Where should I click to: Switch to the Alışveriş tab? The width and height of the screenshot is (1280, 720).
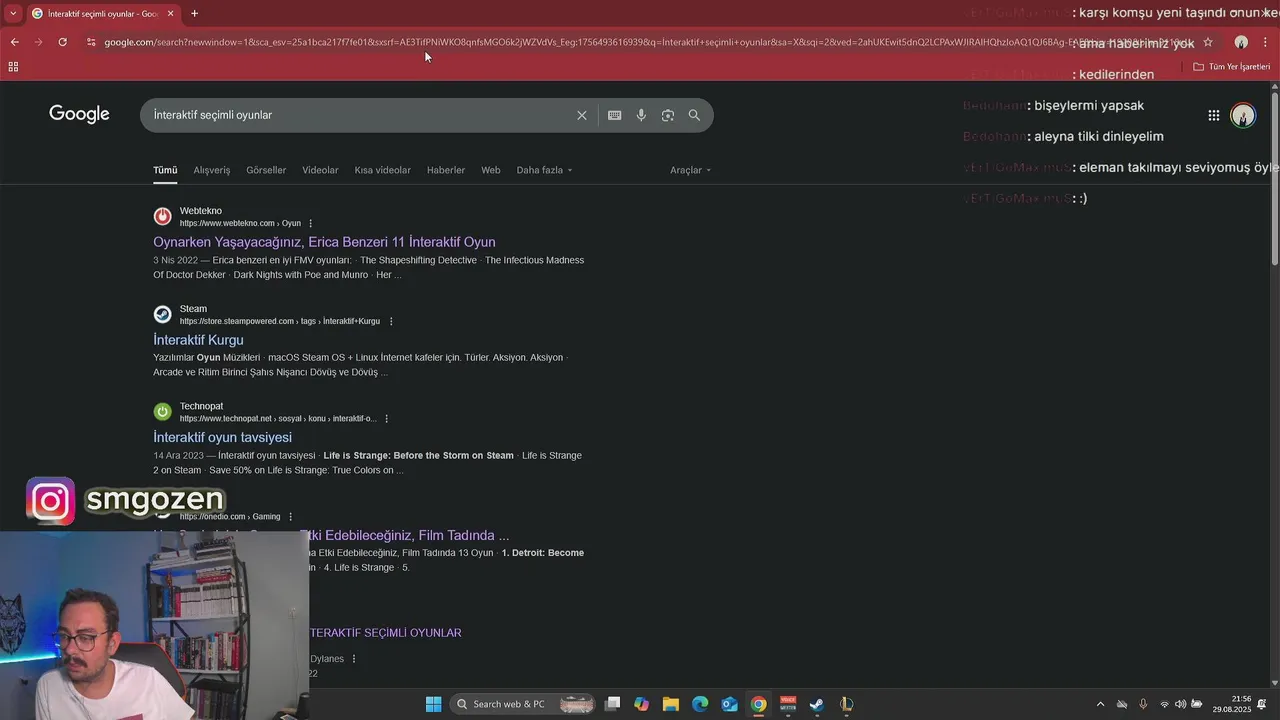coord(211,170)
